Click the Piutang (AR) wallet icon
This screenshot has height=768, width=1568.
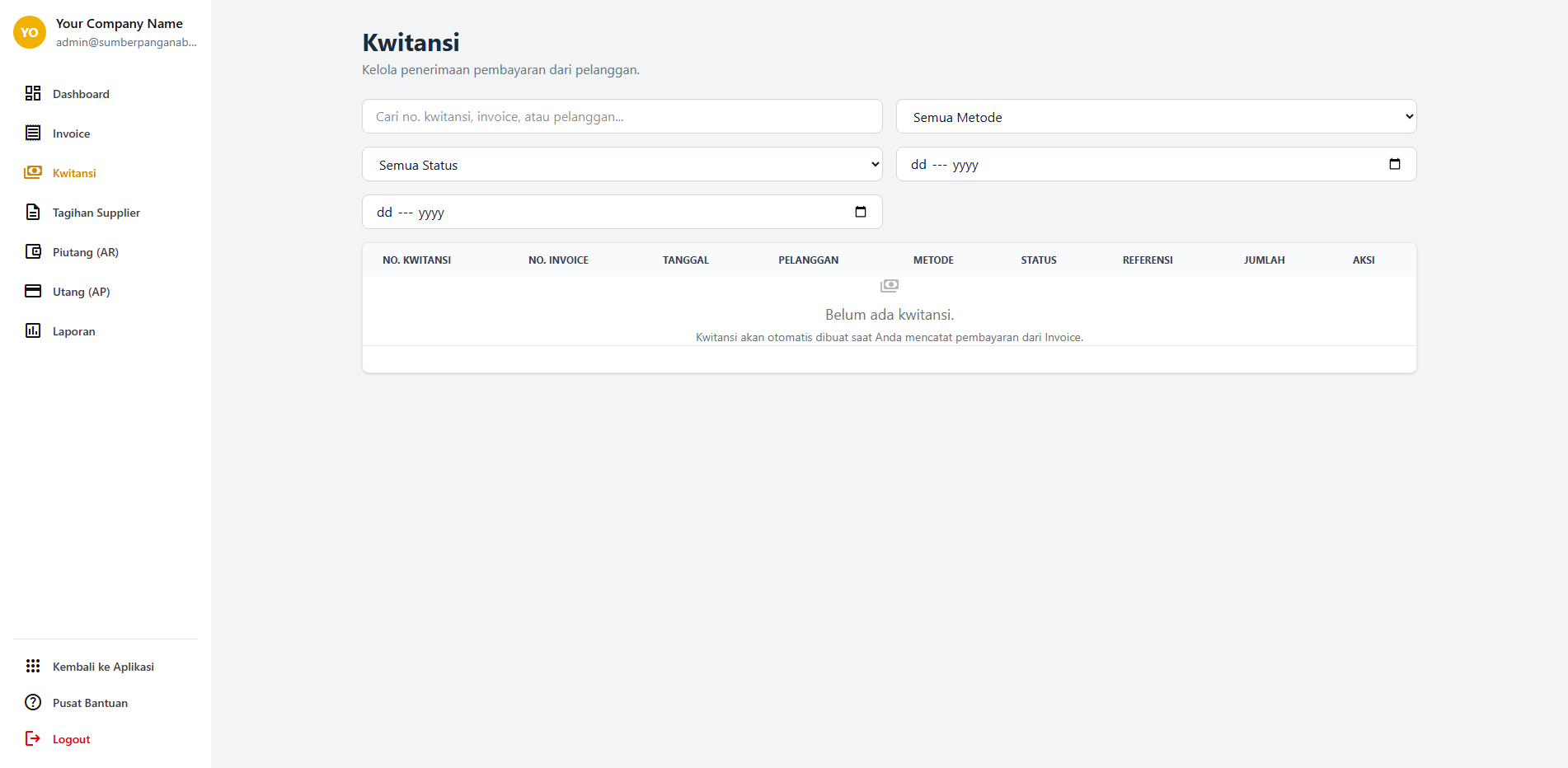coord(33,251)
